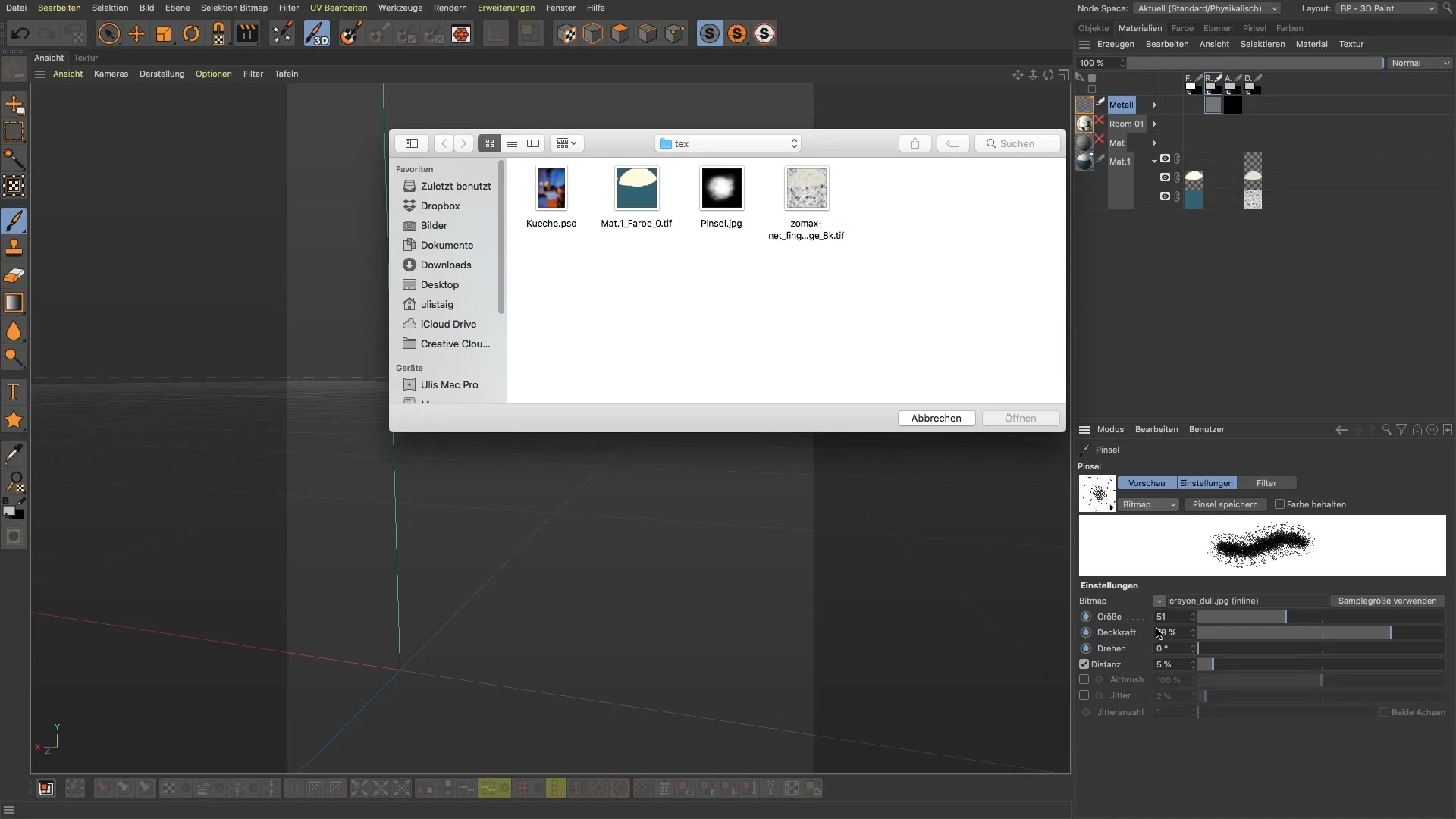The width and height of the screenshot is (1456, 819).
Task: Toggle the Deckkraft pressure radio button
Action: pos(1086,632)
